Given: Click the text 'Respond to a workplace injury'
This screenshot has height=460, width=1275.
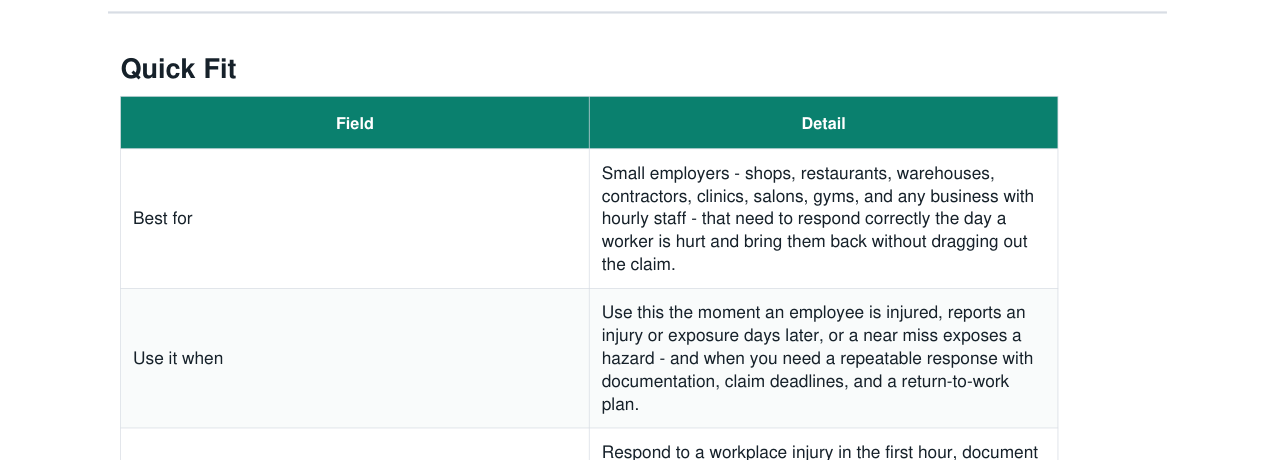Looking at the screenshot, I should [820, 451].
